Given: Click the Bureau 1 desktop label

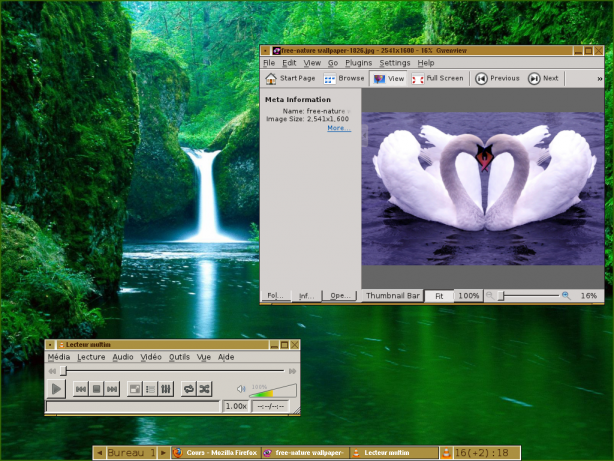Looking at the screenshot, I should (131, 453).
